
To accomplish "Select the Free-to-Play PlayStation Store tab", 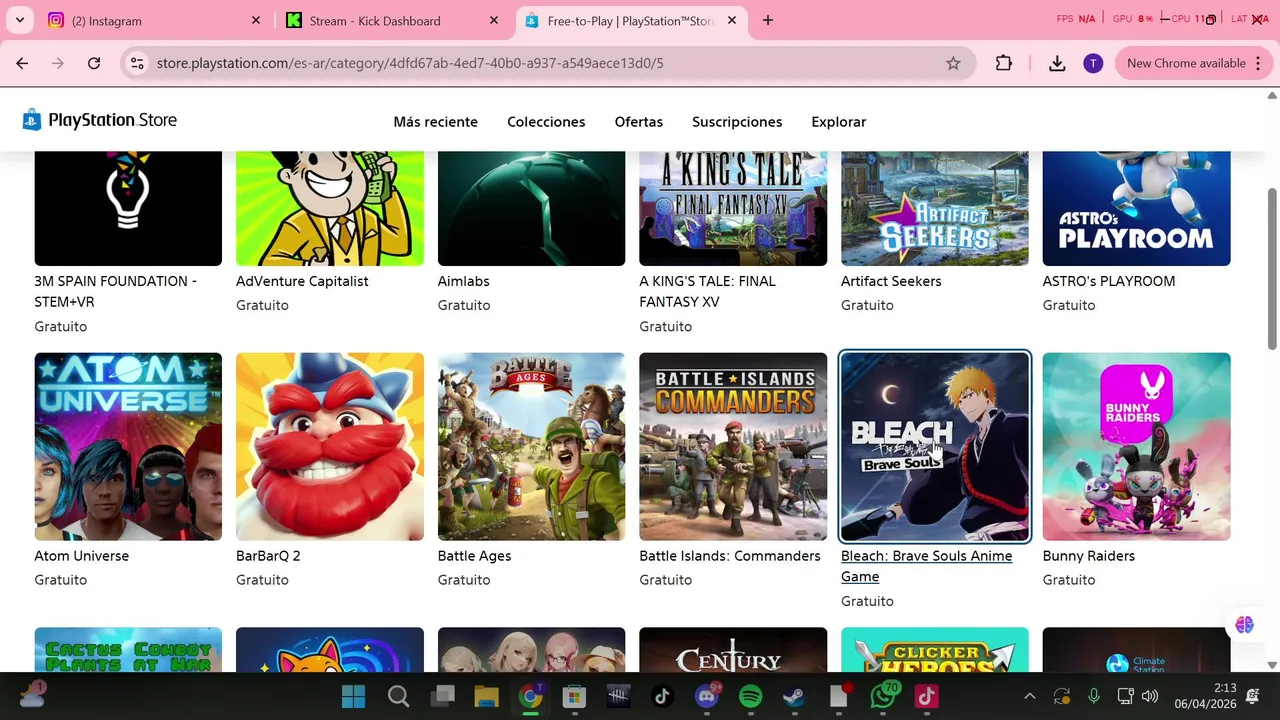I will 630,20.
